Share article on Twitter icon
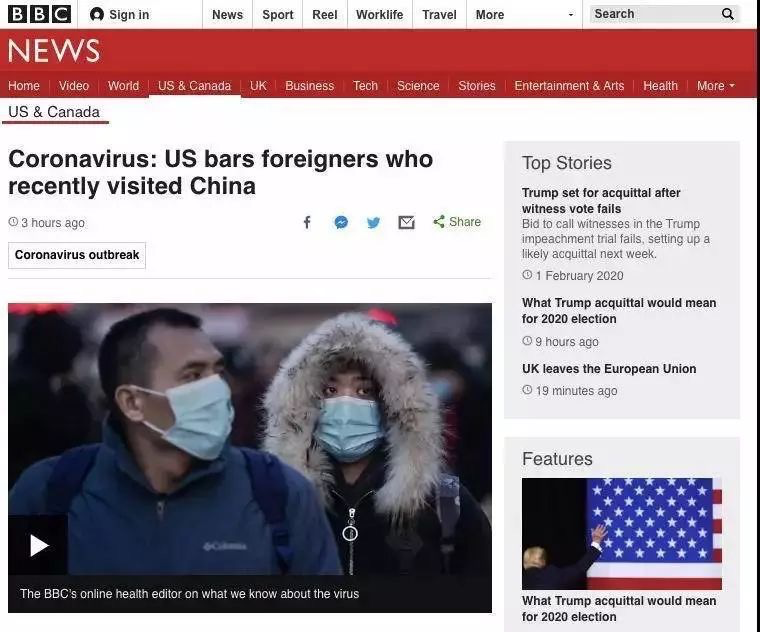This screenshot has width=760, height=632. [x=373, y=223]
